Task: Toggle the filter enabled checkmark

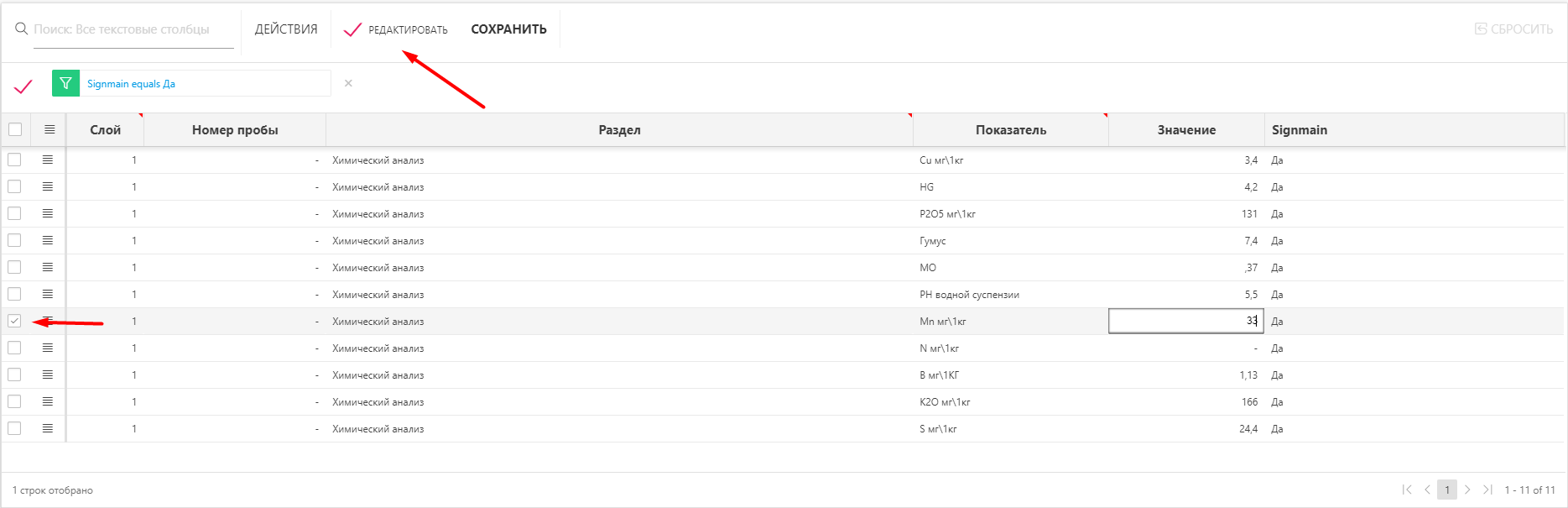Action: point(23,86)
